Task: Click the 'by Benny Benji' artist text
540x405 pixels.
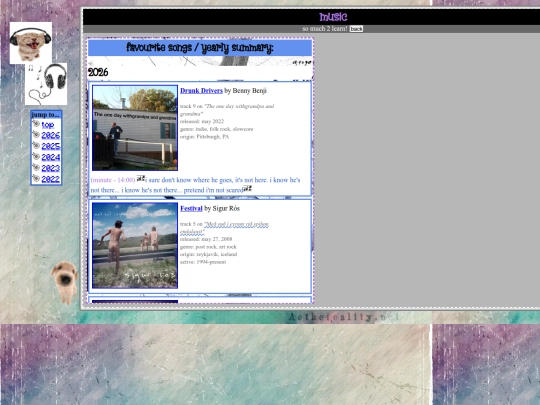Action: point(246,91)
